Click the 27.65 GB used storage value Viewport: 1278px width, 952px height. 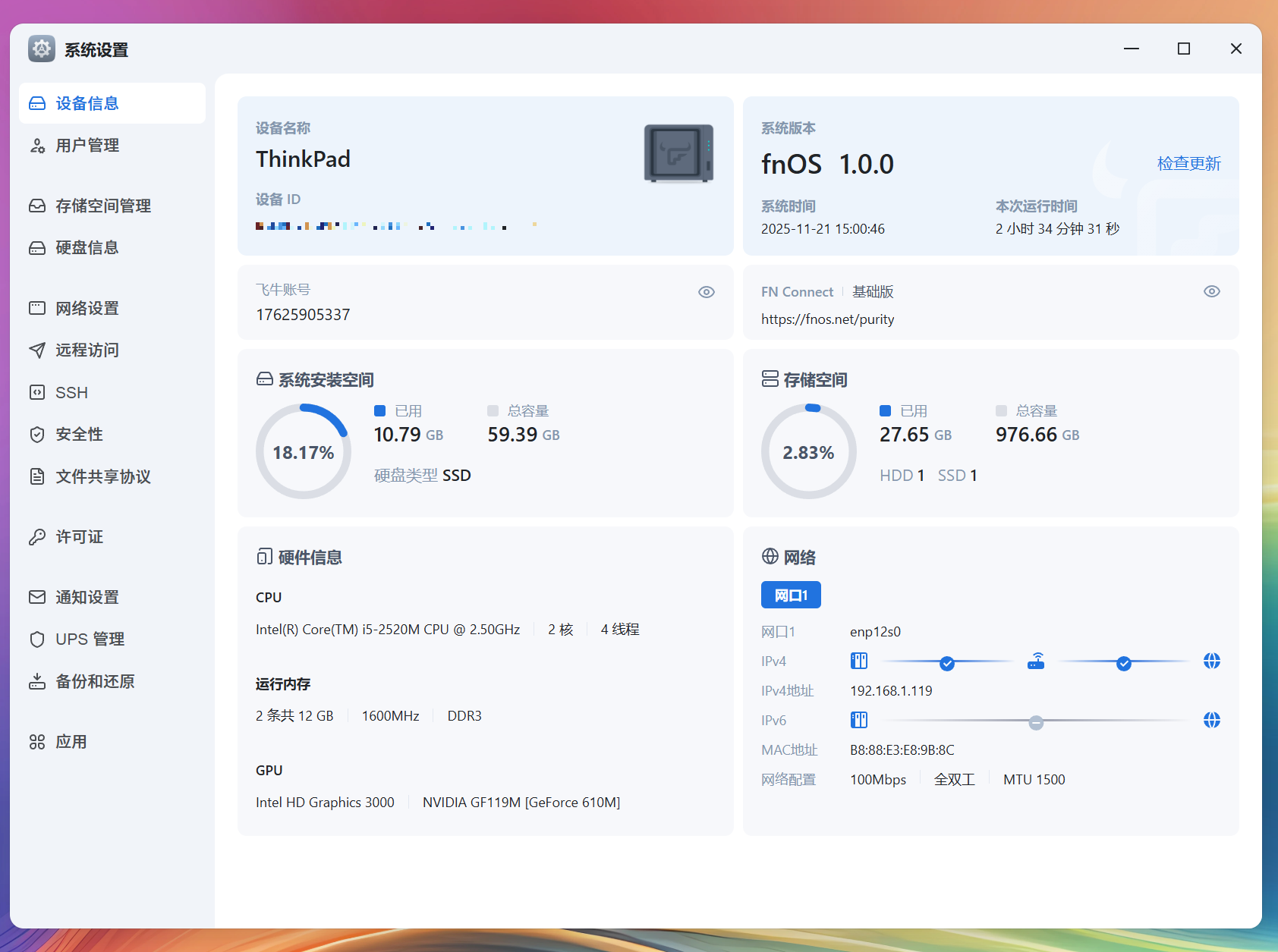click(x=915, y=435)
